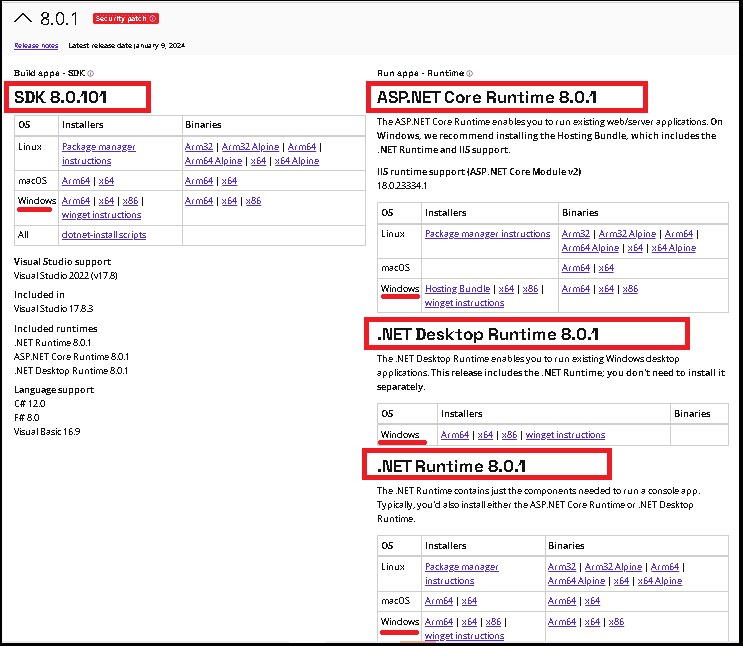Download SDK macOS x64 binary
The height and width of the screenshot is (646, 743).
229,181
